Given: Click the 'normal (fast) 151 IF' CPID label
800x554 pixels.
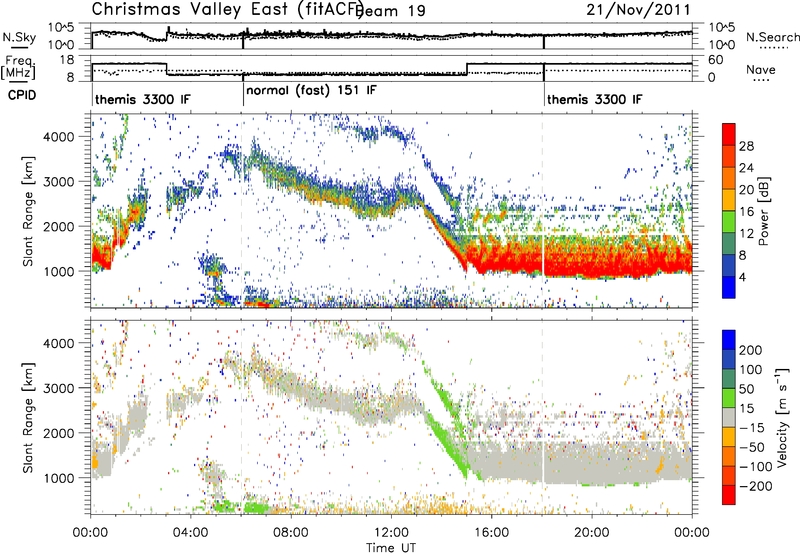Looking at the screenshot, I should pyautogui.click(x=311, y=91).
